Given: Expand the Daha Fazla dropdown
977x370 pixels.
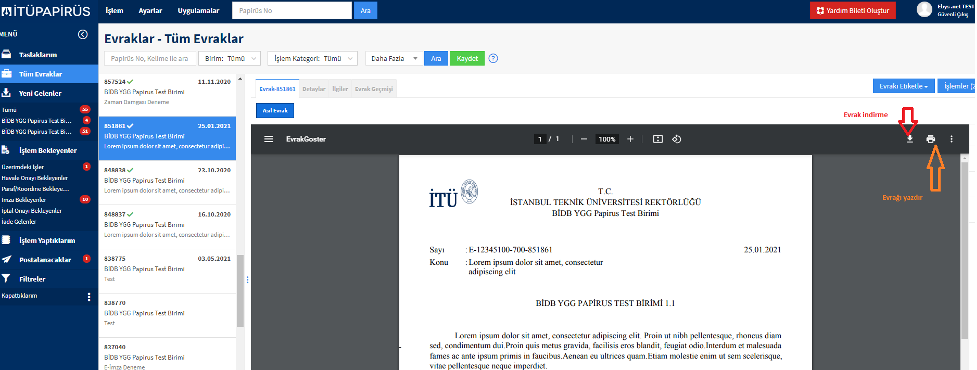Looking at the screenshot, I should [394, 59].
